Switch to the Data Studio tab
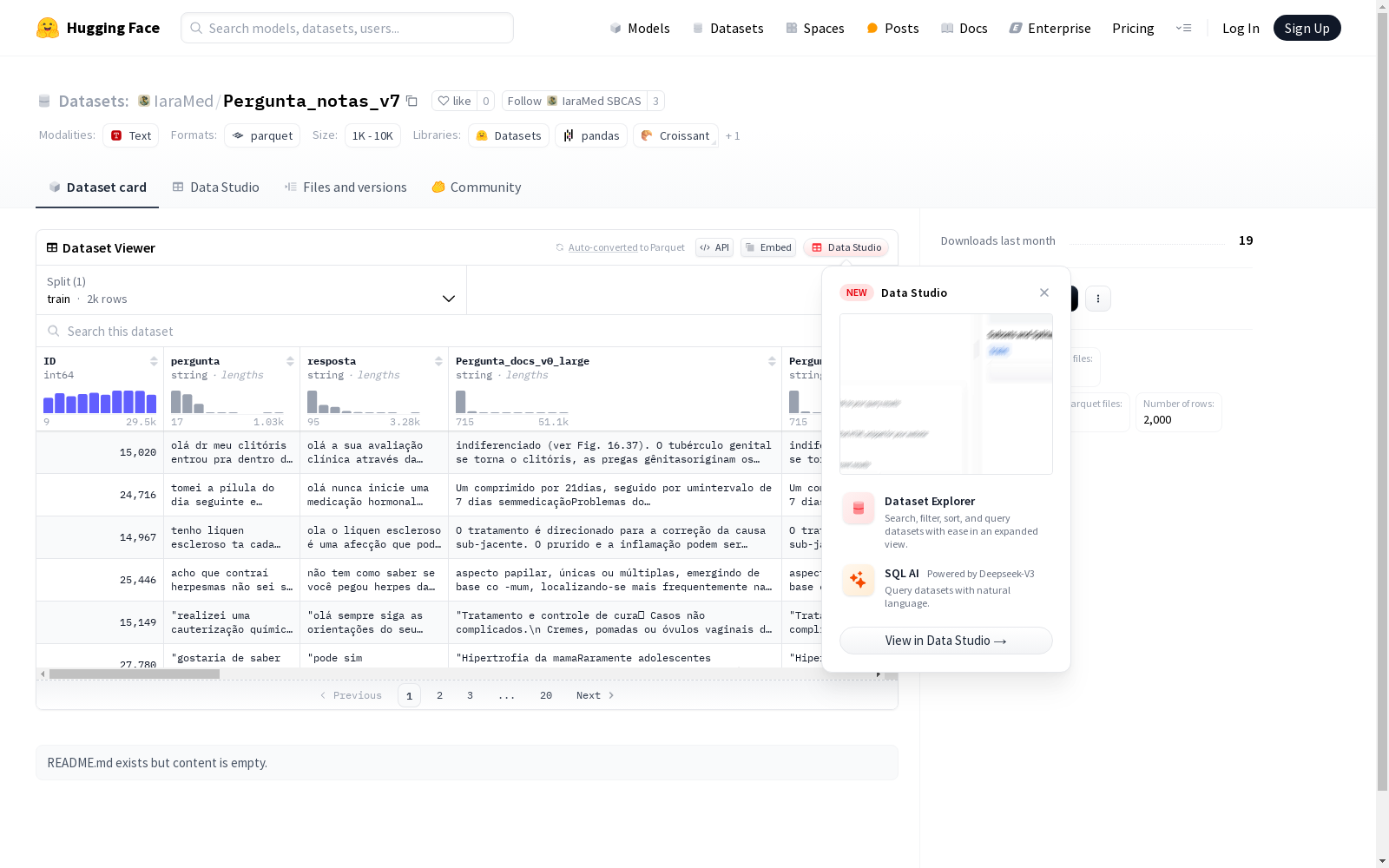The image size is (1389, 868). point(216,187)
